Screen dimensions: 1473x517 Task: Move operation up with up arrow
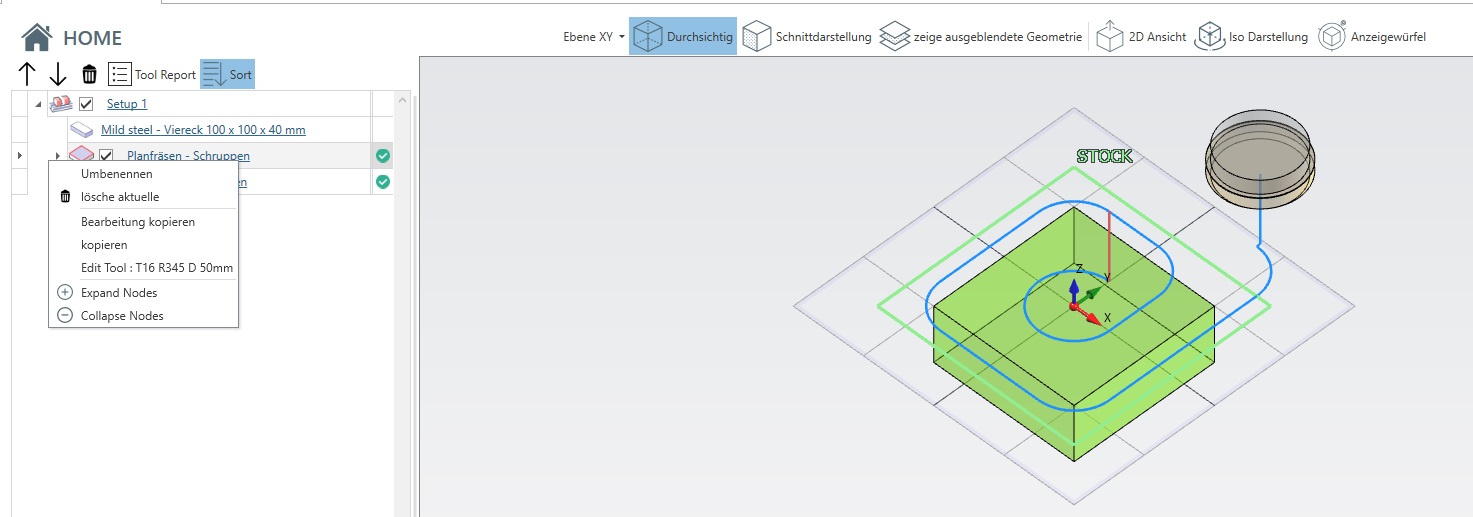[27, 74]
